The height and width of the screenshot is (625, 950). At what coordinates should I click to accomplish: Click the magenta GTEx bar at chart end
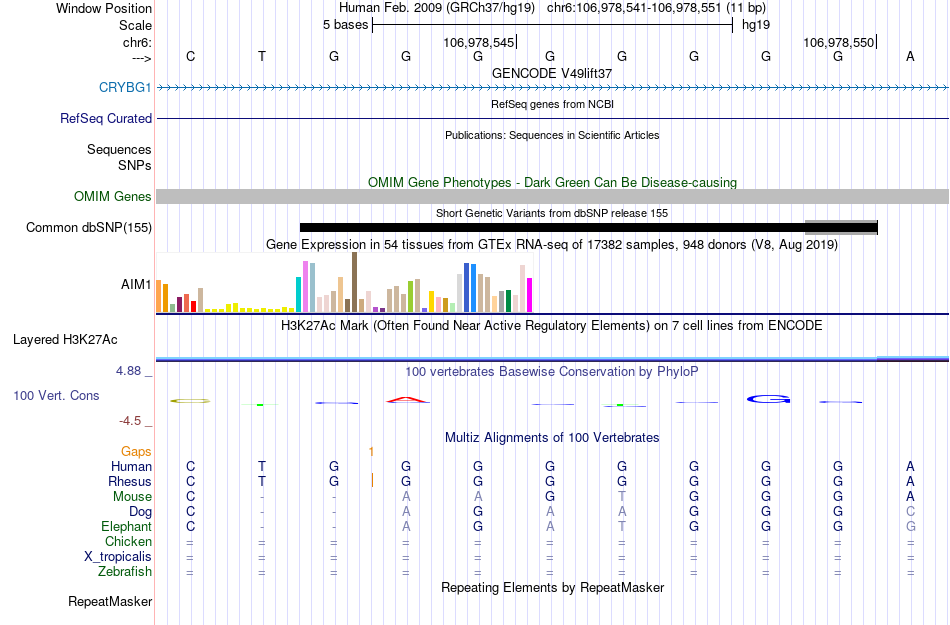(x=530, y=295)
